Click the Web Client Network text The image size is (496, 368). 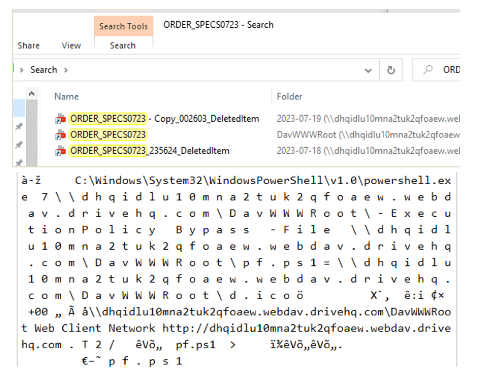click(x=95, y=328)
